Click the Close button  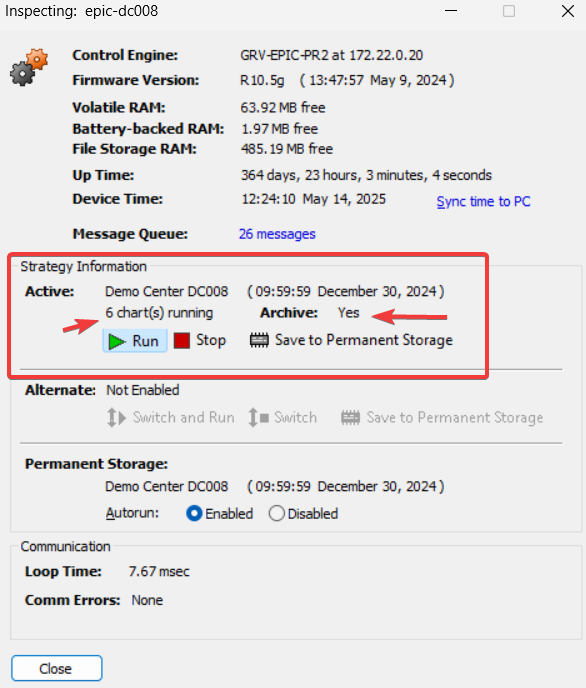tap(57, 668)
